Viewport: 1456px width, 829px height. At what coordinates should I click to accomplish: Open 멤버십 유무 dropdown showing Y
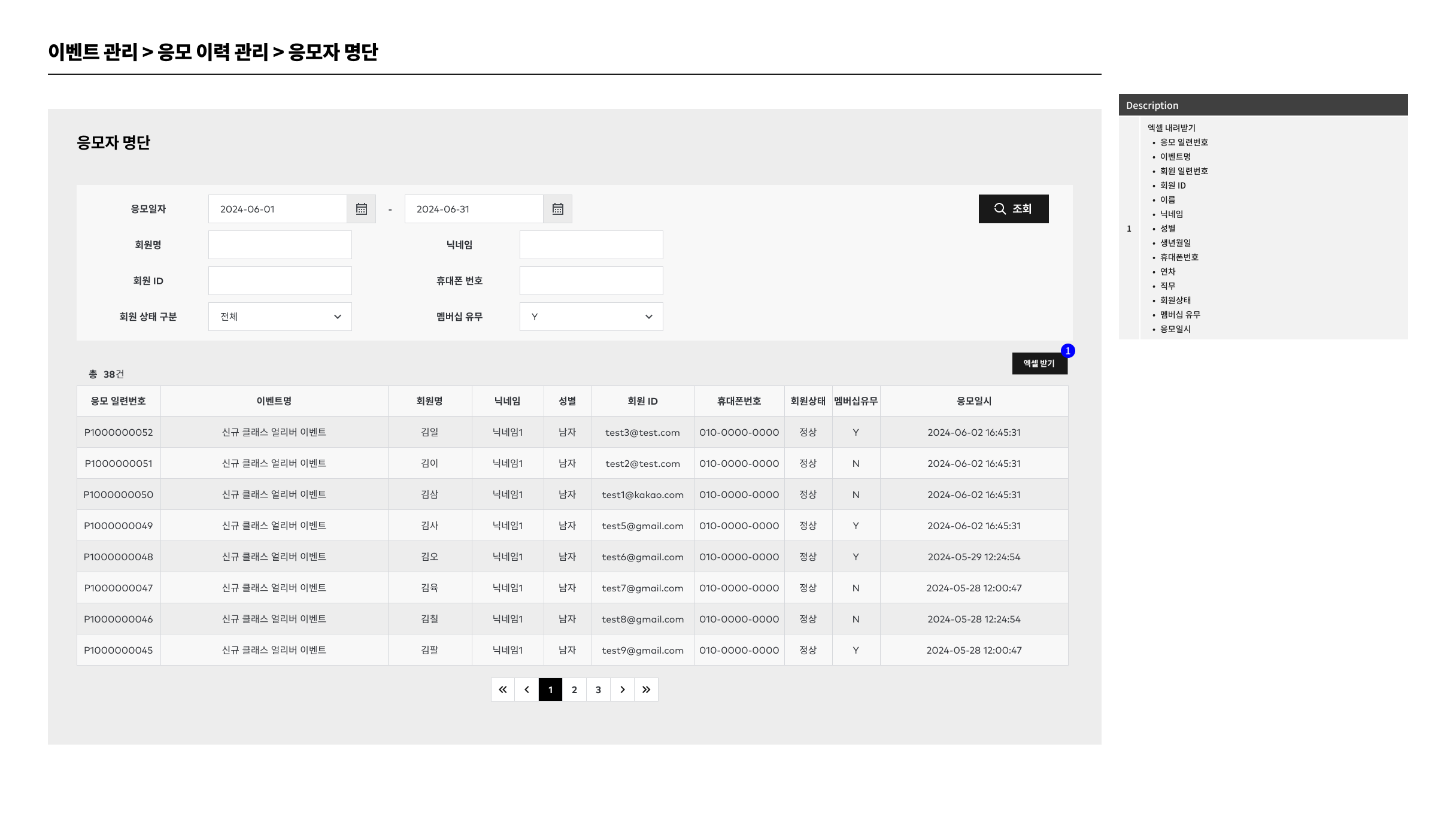[x=591, y=317]
